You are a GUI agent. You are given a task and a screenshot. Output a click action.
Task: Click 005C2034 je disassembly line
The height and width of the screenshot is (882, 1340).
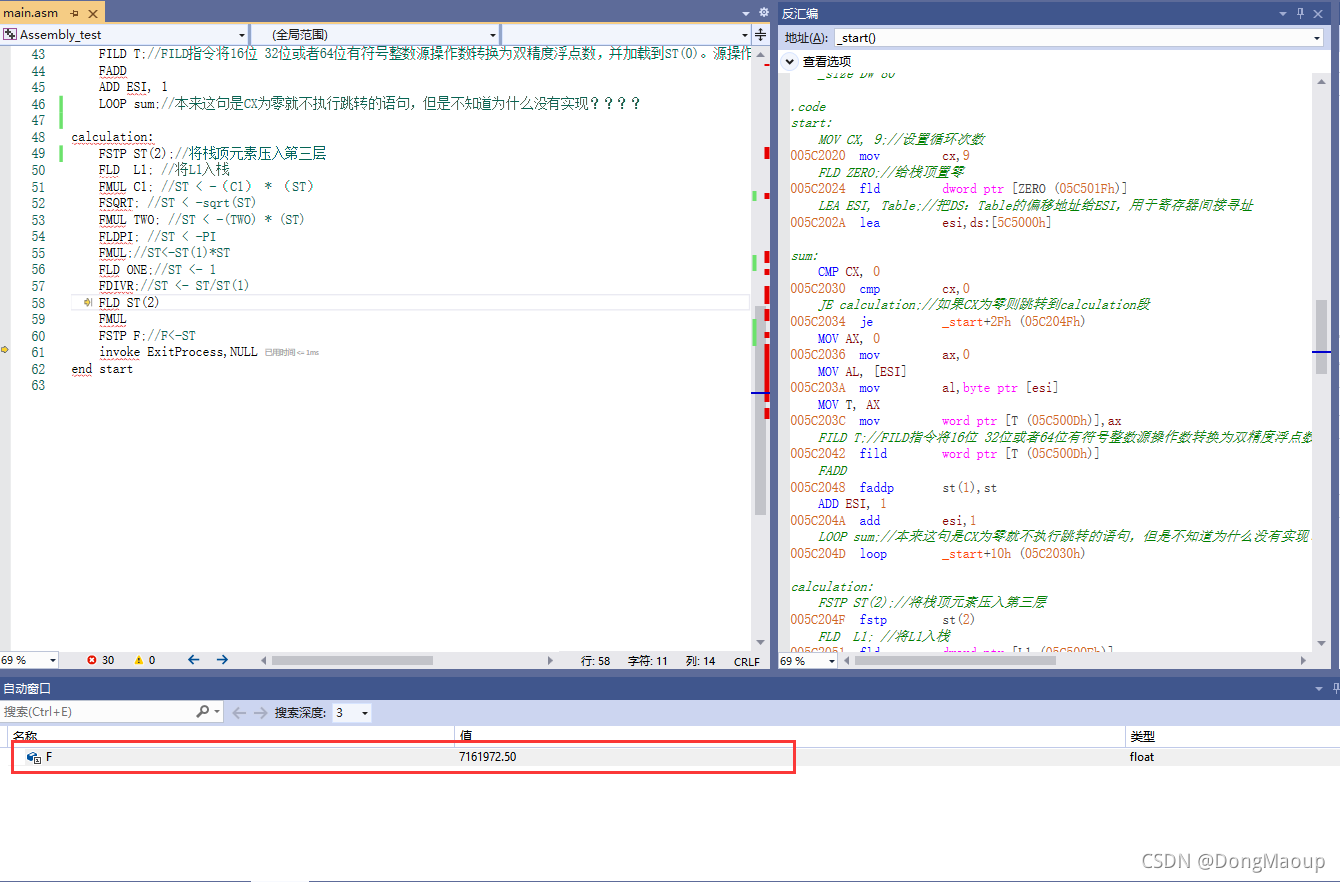938,321
